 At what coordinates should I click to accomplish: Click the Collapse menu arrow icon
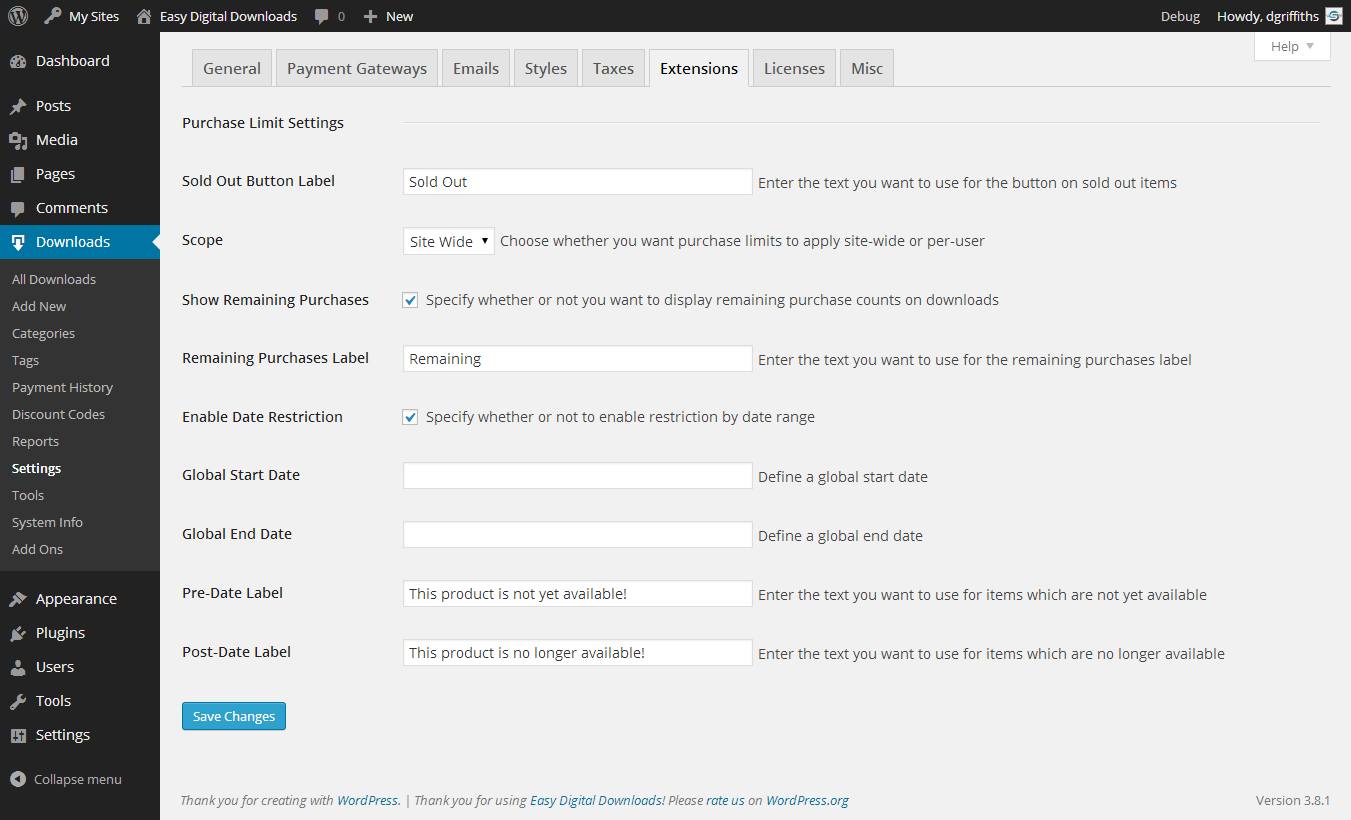(x=18, y=779)
